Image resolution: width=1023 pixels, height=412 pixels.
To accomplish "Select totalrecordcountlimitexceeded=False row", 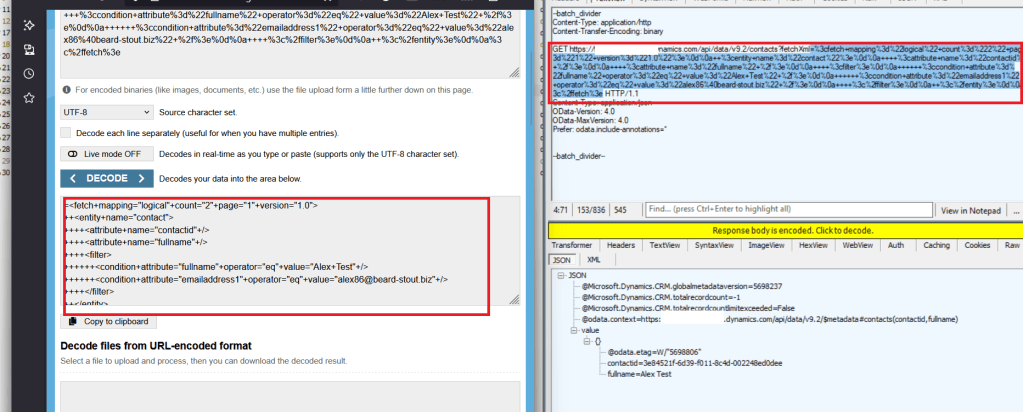I will click(x=687, y=308).
